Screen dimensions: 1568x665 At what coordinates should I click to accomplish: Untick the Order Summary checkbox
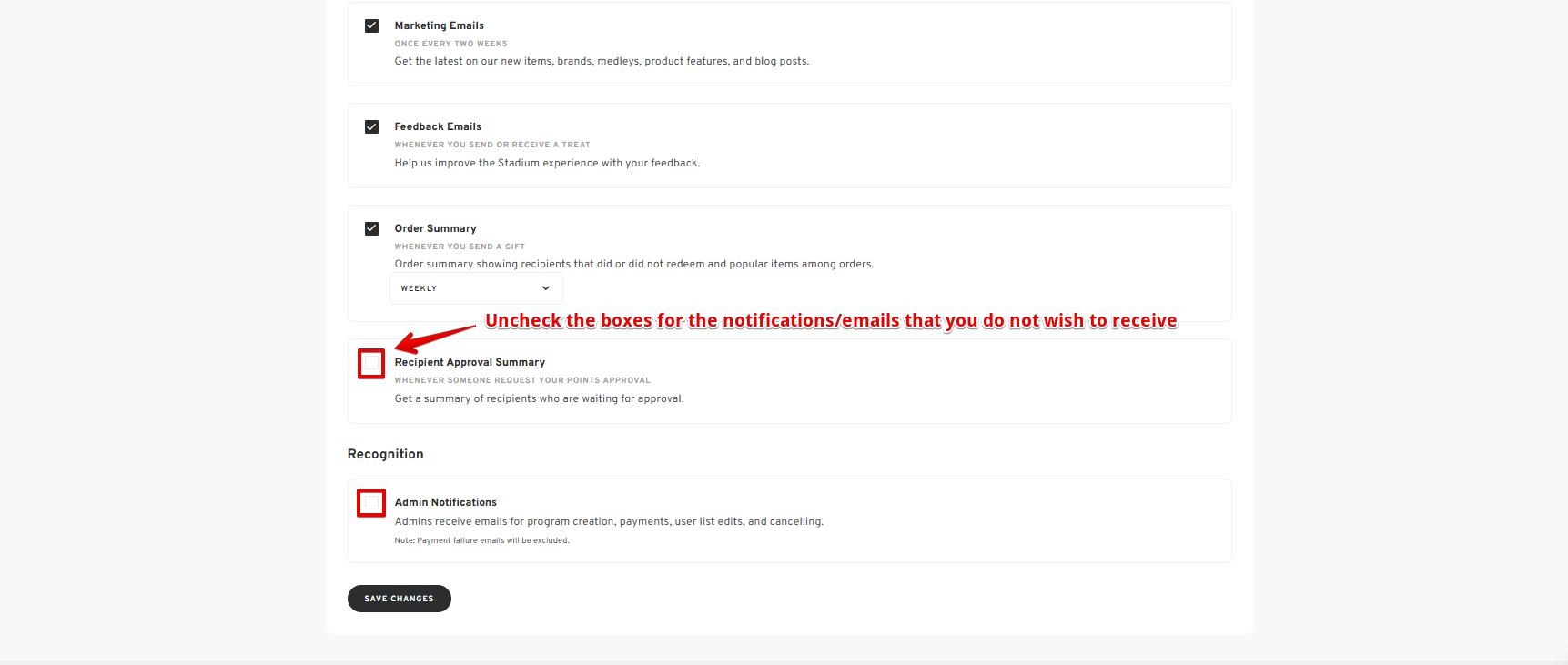coord(371,228)
